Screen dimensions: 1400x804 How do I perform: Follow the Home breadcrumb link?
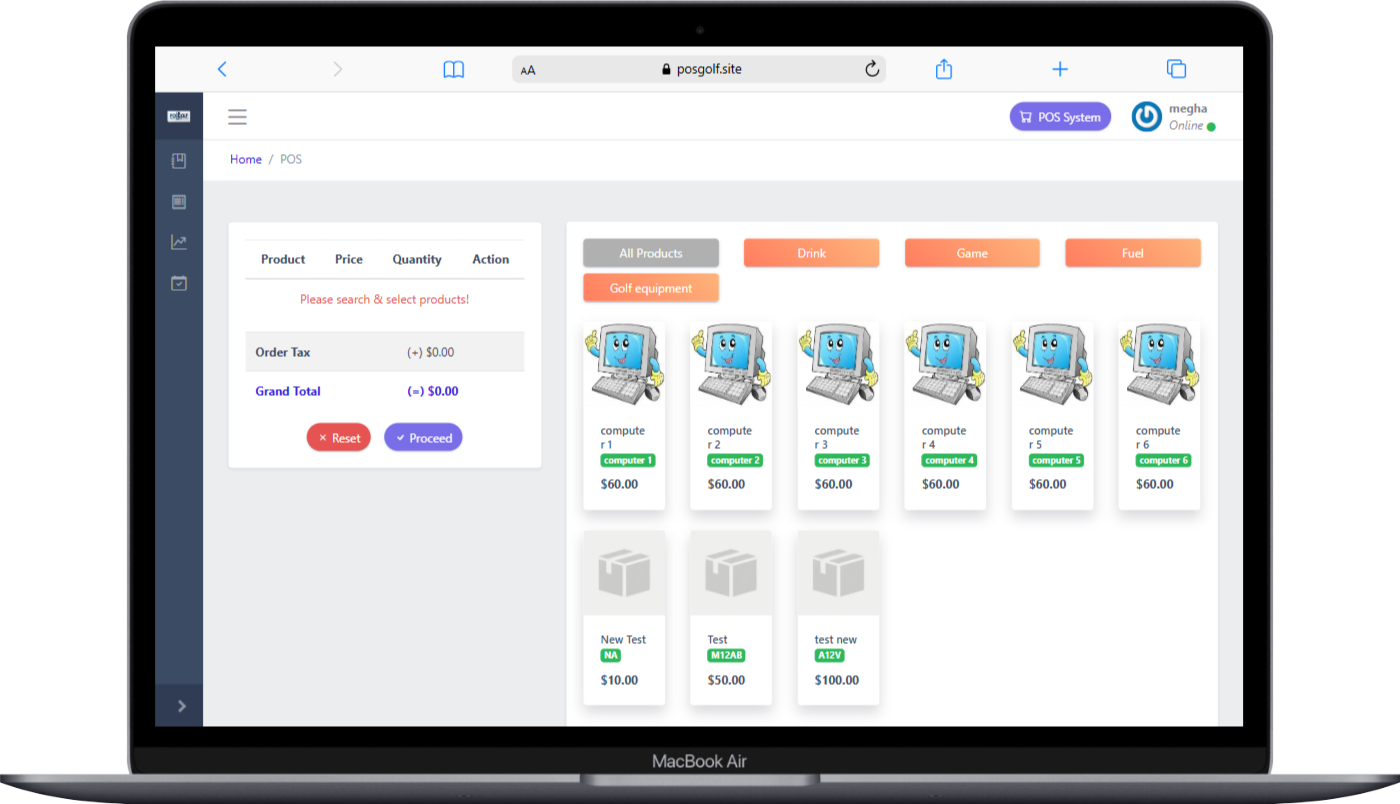coord(246,159)
